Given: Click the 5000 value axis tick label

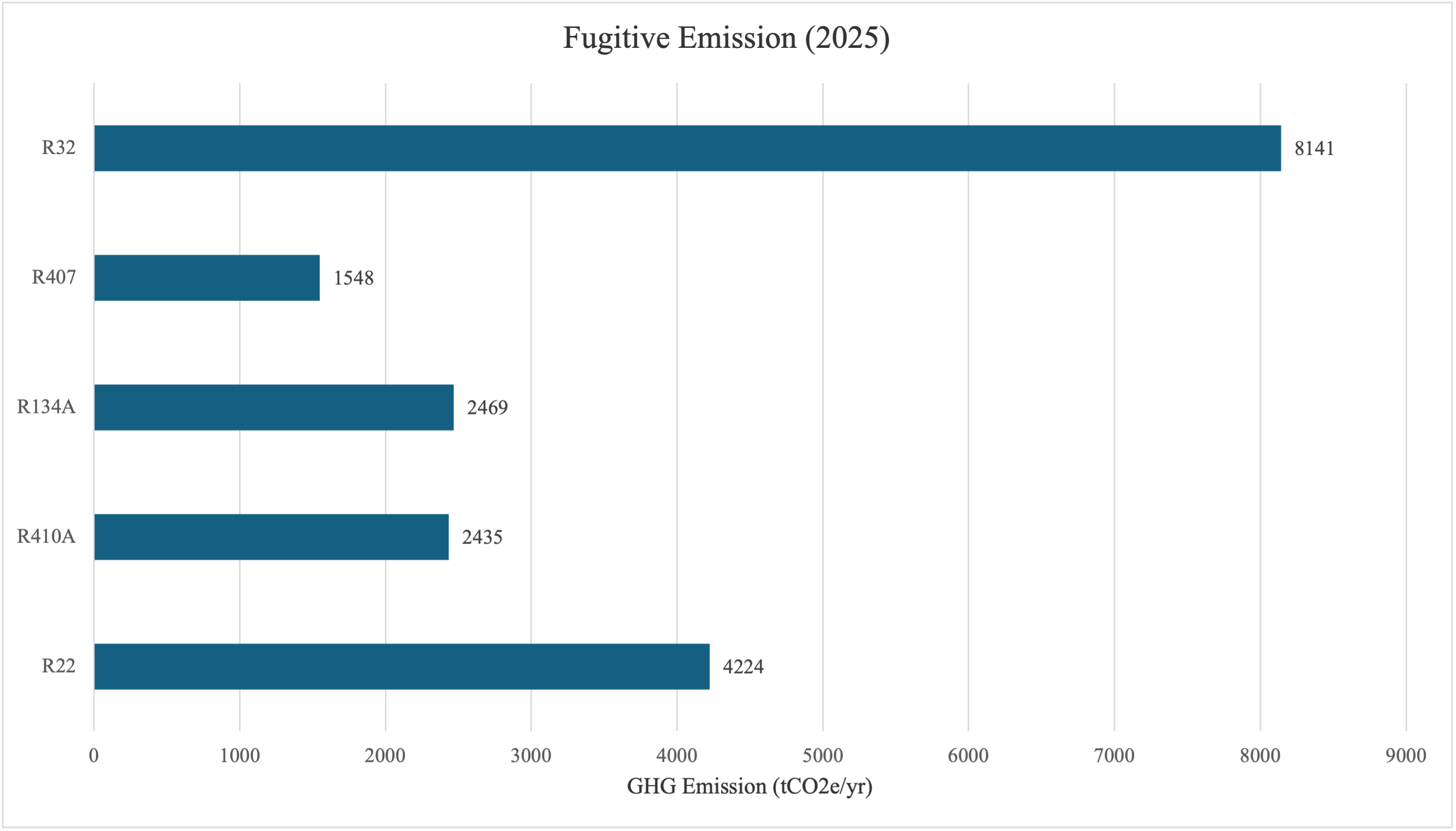Looking at the screenshot, I should tap(823, 756).
